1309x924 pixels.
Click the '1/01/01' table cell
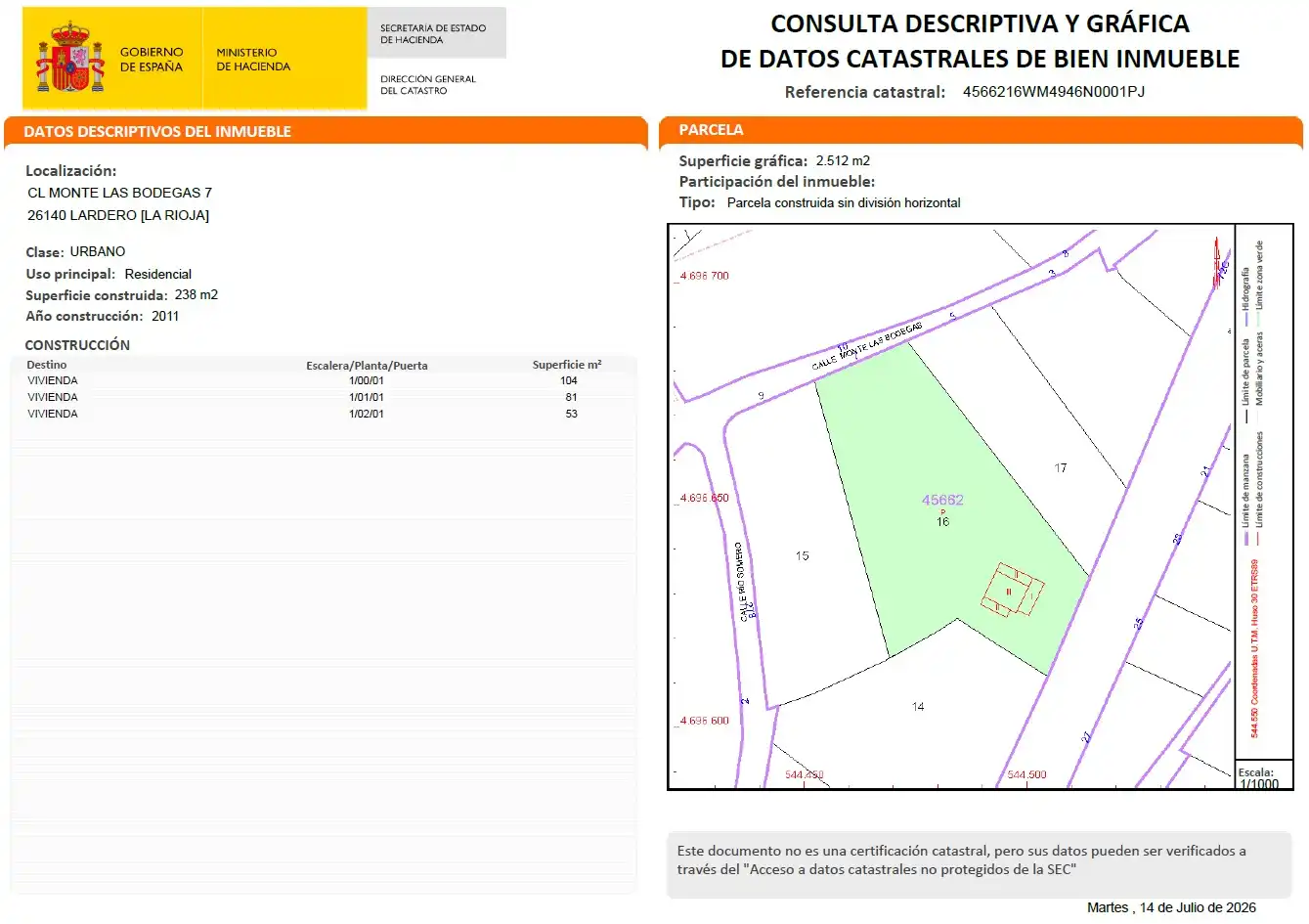pos(367,397)
